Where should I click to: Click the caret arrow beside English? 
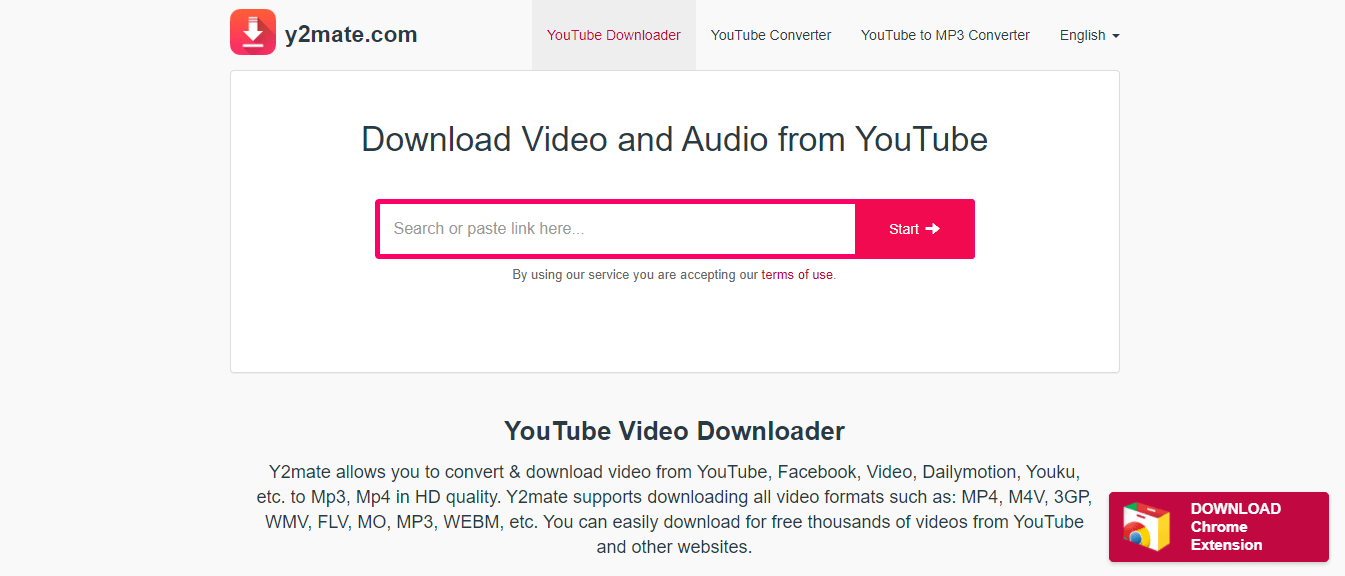(1115, 36)
